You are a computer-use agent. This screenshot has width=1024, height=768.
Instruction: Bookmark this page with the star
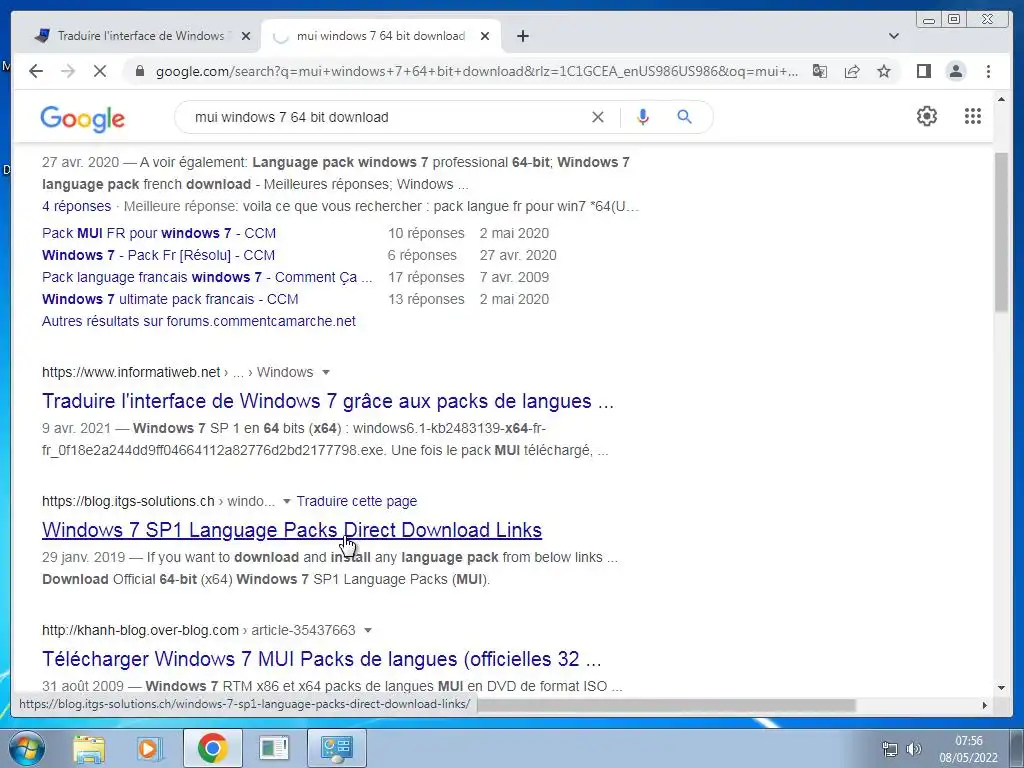point(884,71)
